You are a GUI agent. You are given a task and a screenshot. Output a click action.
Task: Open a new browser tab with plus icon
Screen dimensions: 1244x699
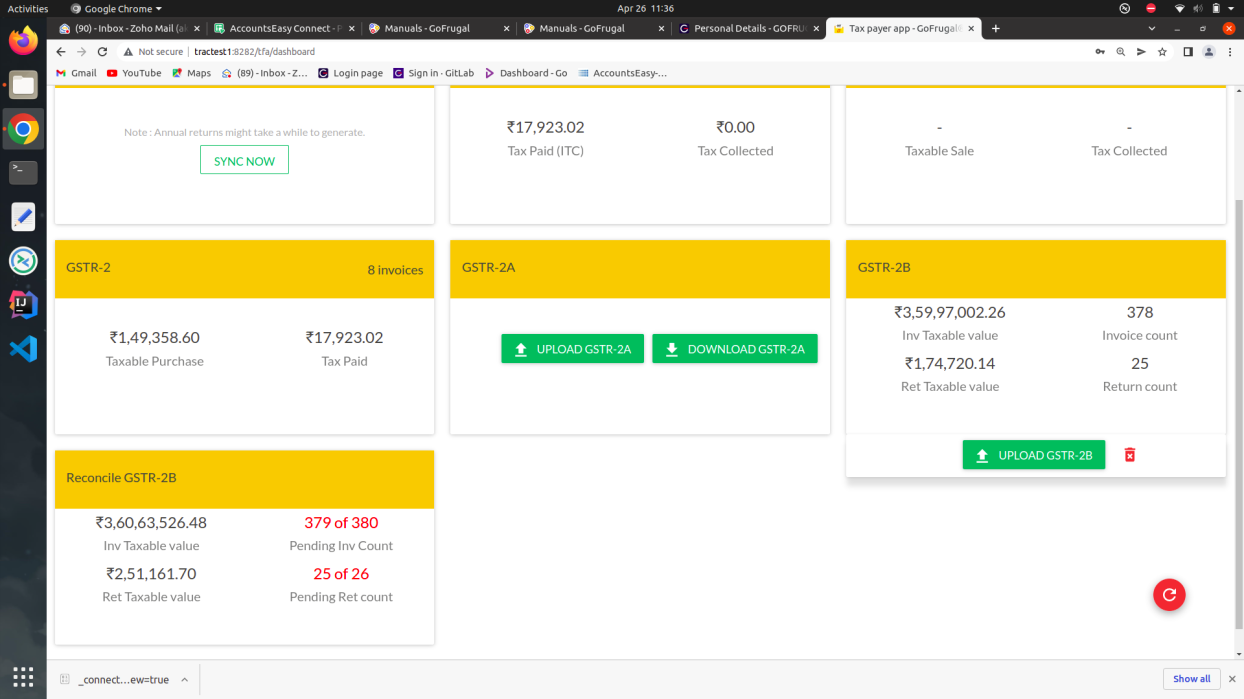coord(995,29)
